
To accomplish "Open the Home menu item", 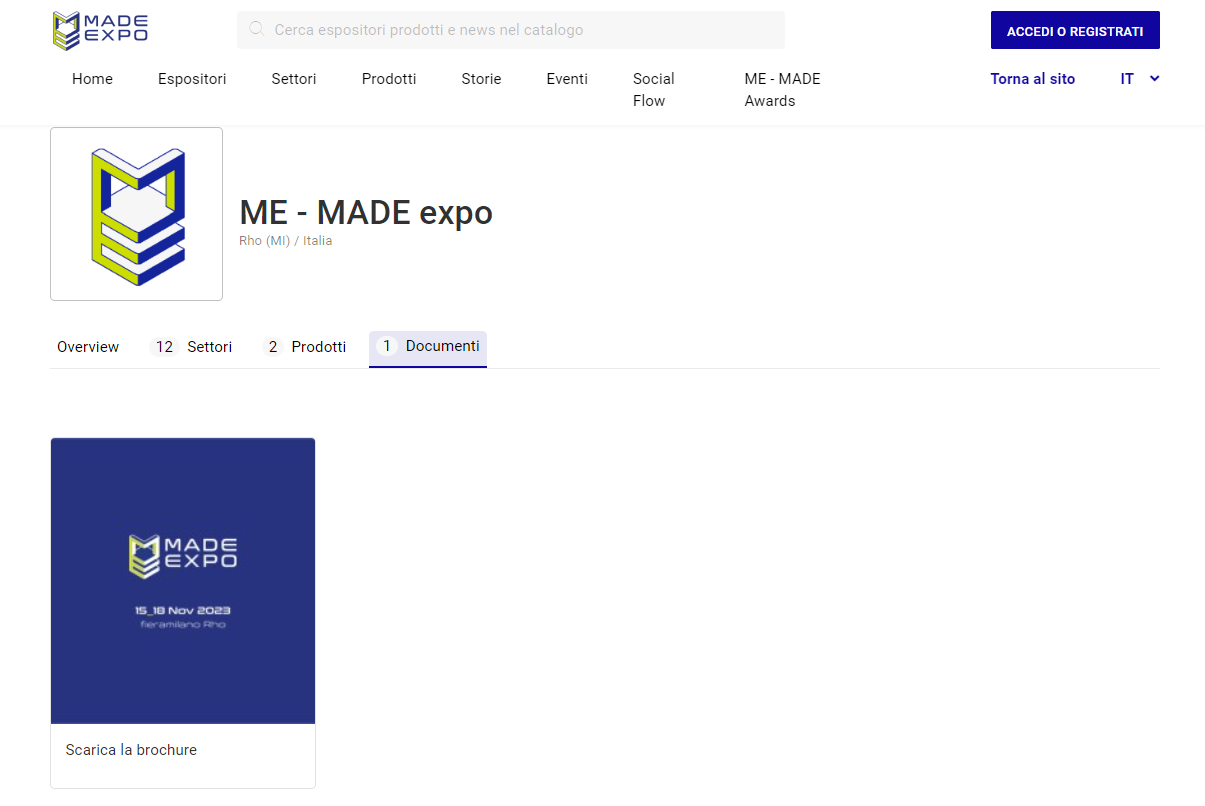I will pos(92,79).
